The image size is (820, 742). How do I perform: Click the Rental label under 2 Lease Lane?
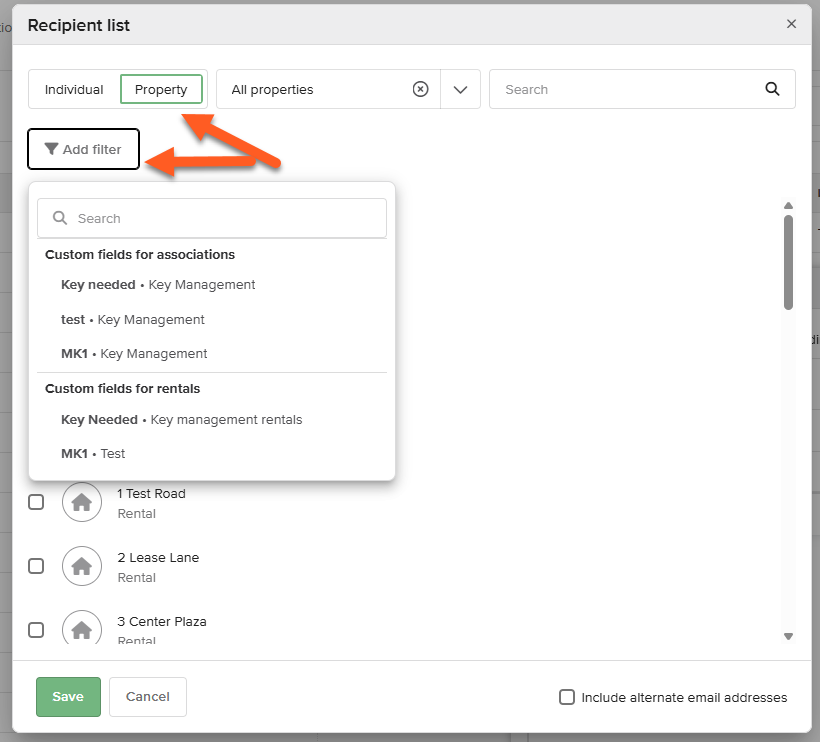[136, 577]
